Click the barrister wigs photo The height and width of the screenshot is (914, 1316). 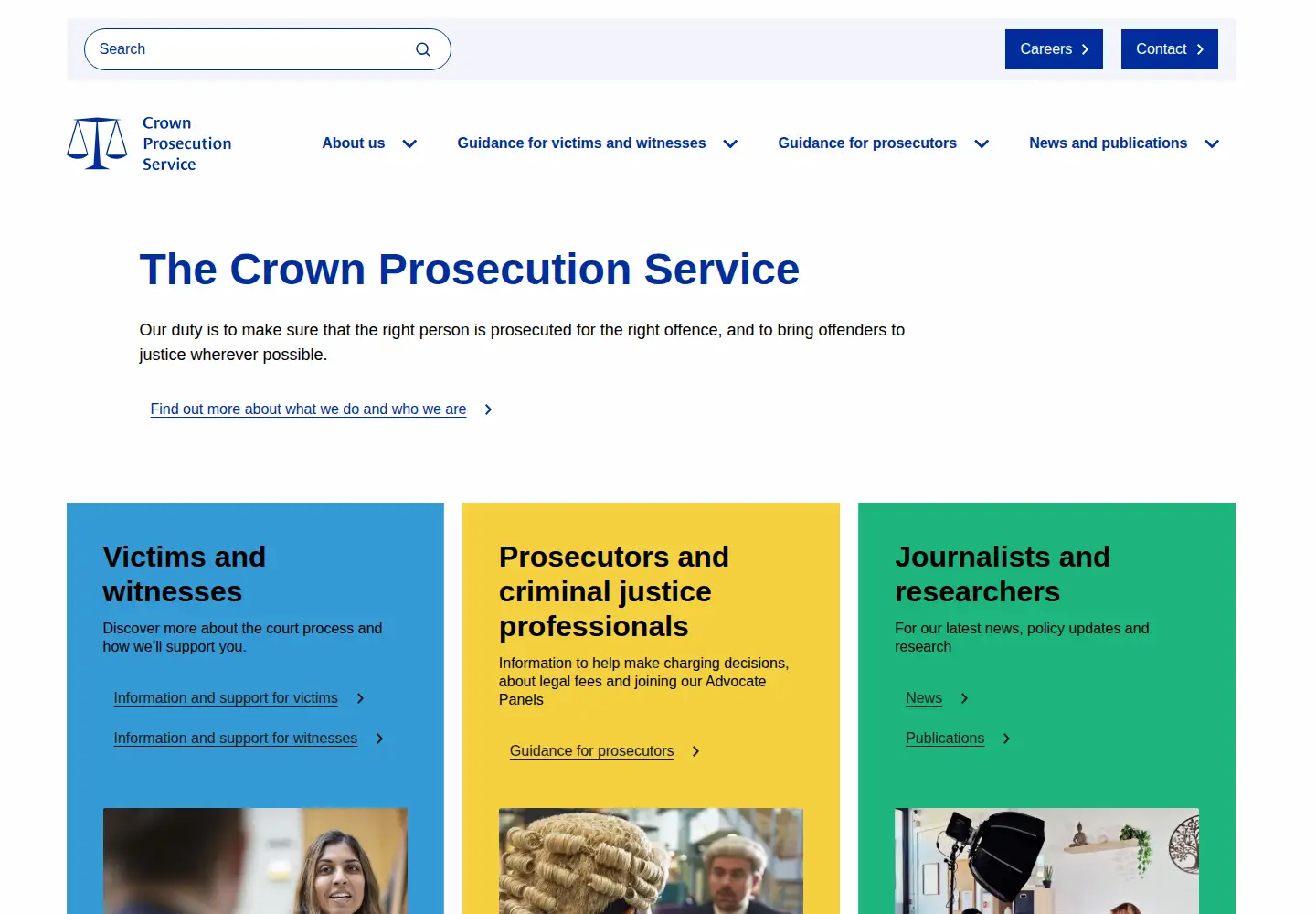[651, 861]
